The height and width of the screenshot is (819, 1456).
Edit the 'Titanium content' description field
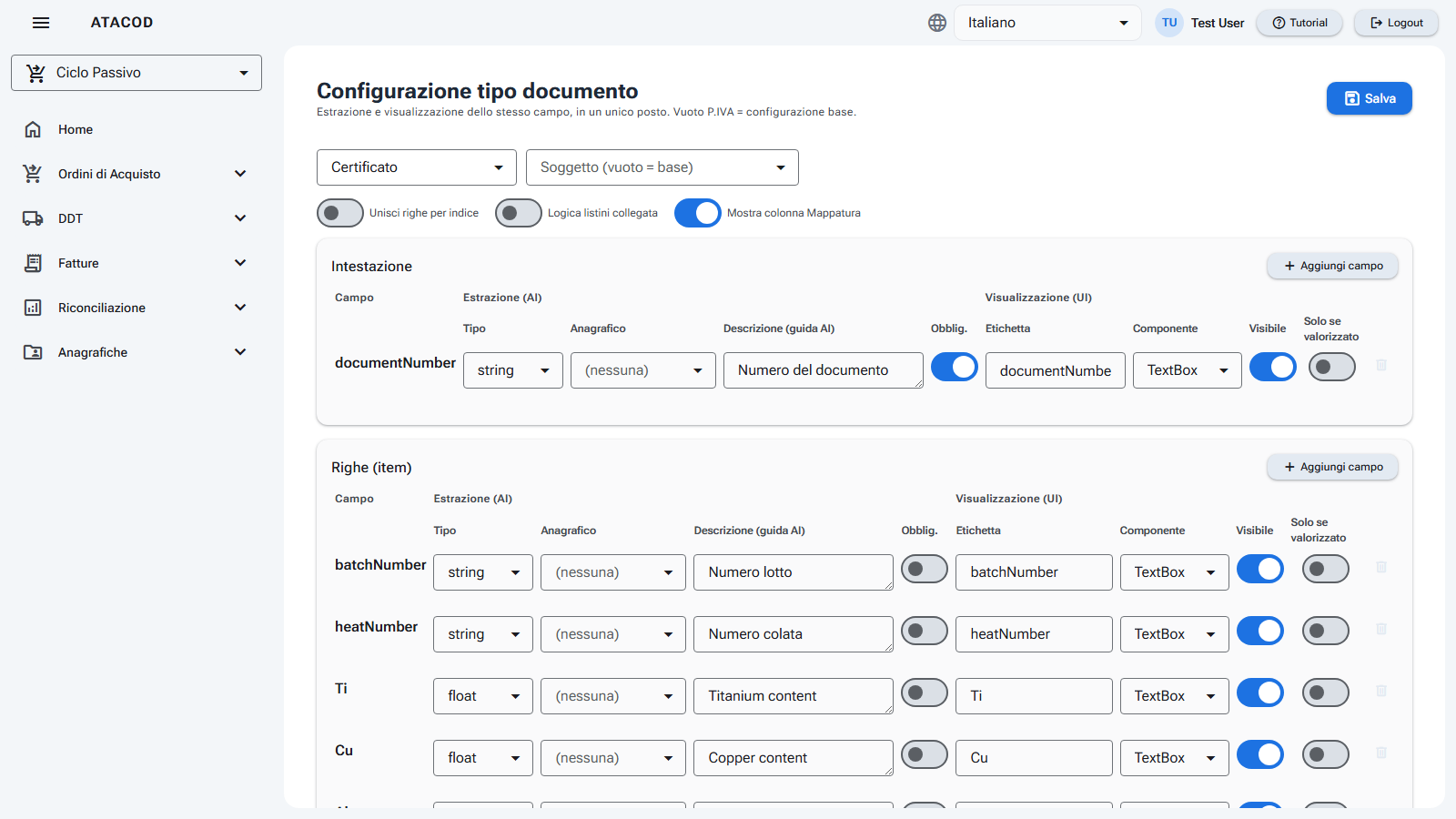pyautogui.click(x=794, y=696)
